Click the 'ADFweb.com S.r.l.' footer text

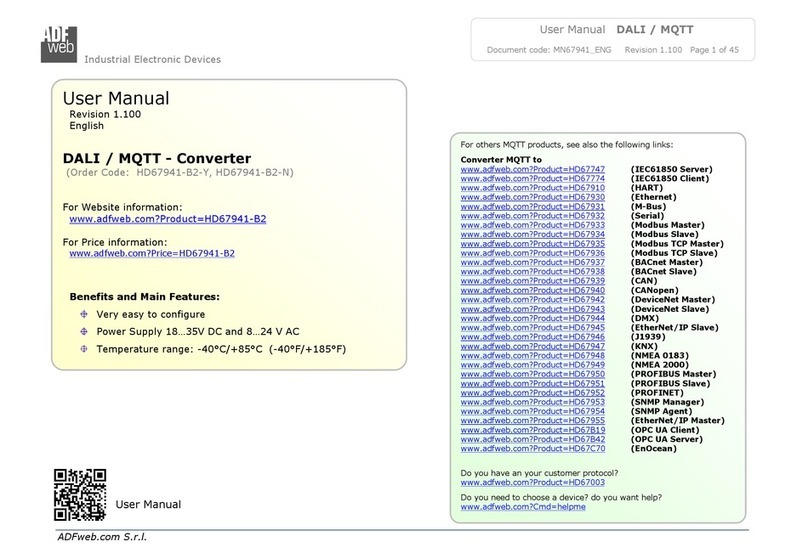102,537
